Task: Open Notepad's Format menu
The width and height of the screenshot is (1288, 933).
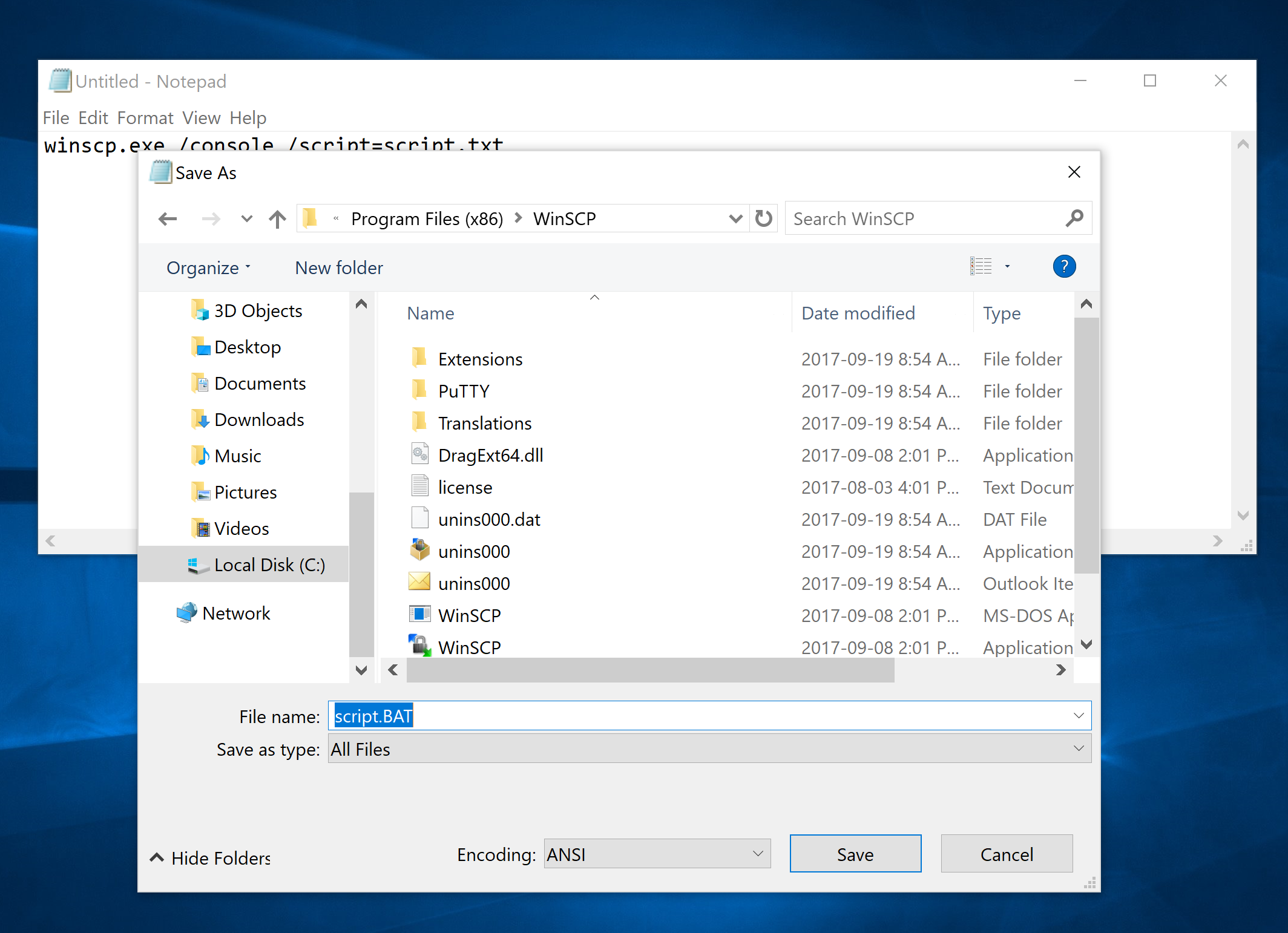Action: (x=145, y=117)
